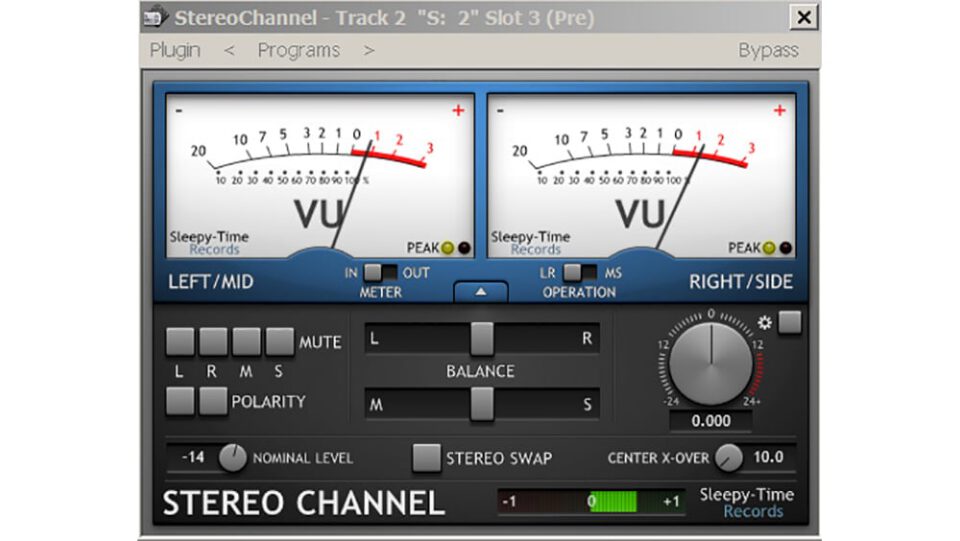
Task: Click the right VU meter peak yellow LED
Action: pos(770,248)
